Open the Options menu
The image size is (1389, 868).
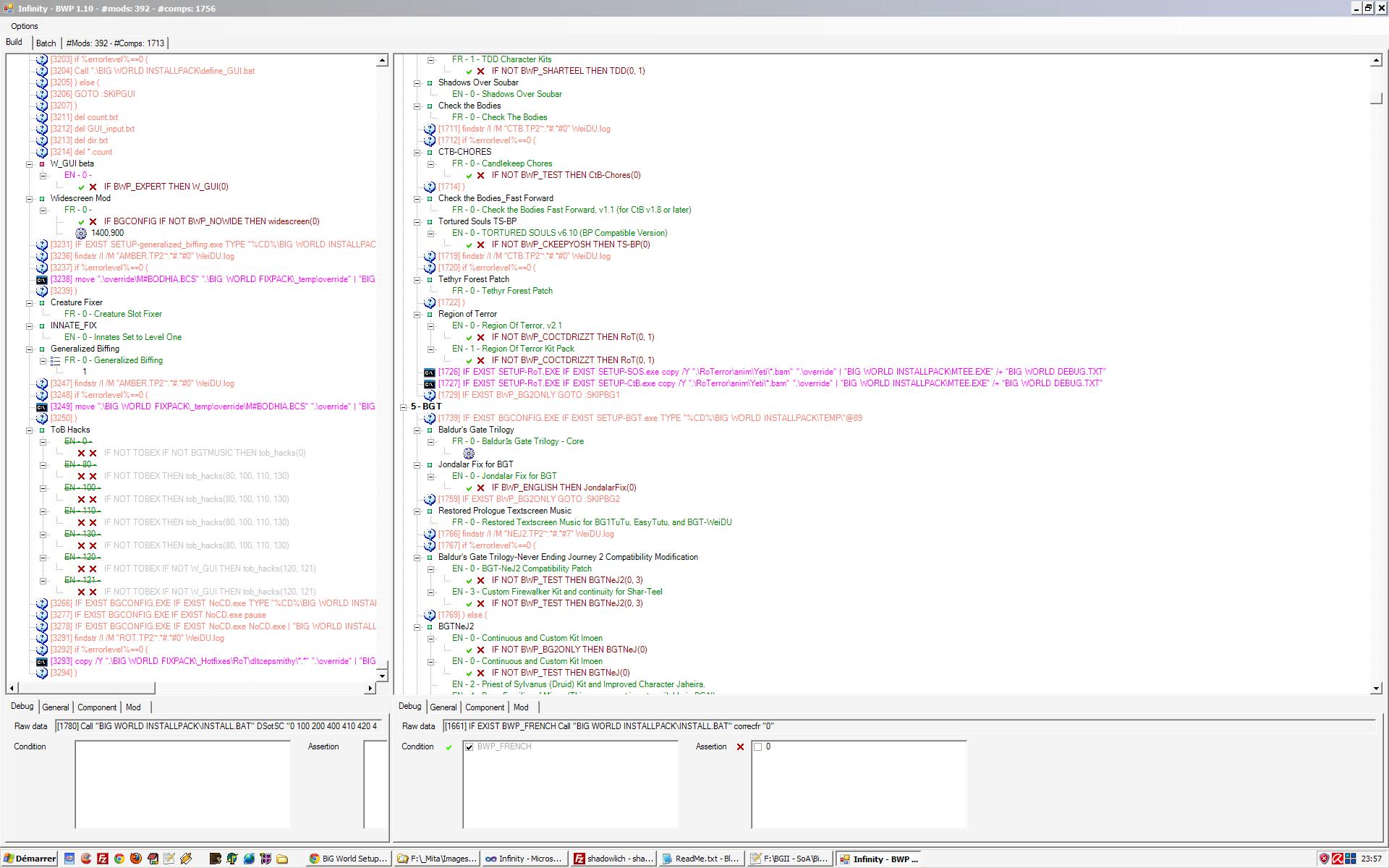[x=25, y=26]
